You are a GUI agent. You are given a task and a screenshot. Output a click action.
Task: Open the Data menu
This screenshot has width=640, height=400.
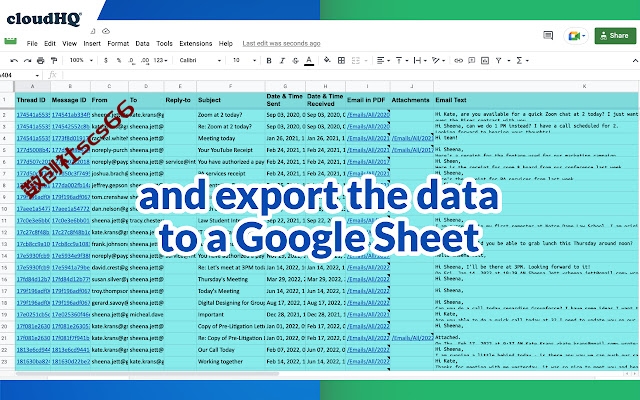142,43
